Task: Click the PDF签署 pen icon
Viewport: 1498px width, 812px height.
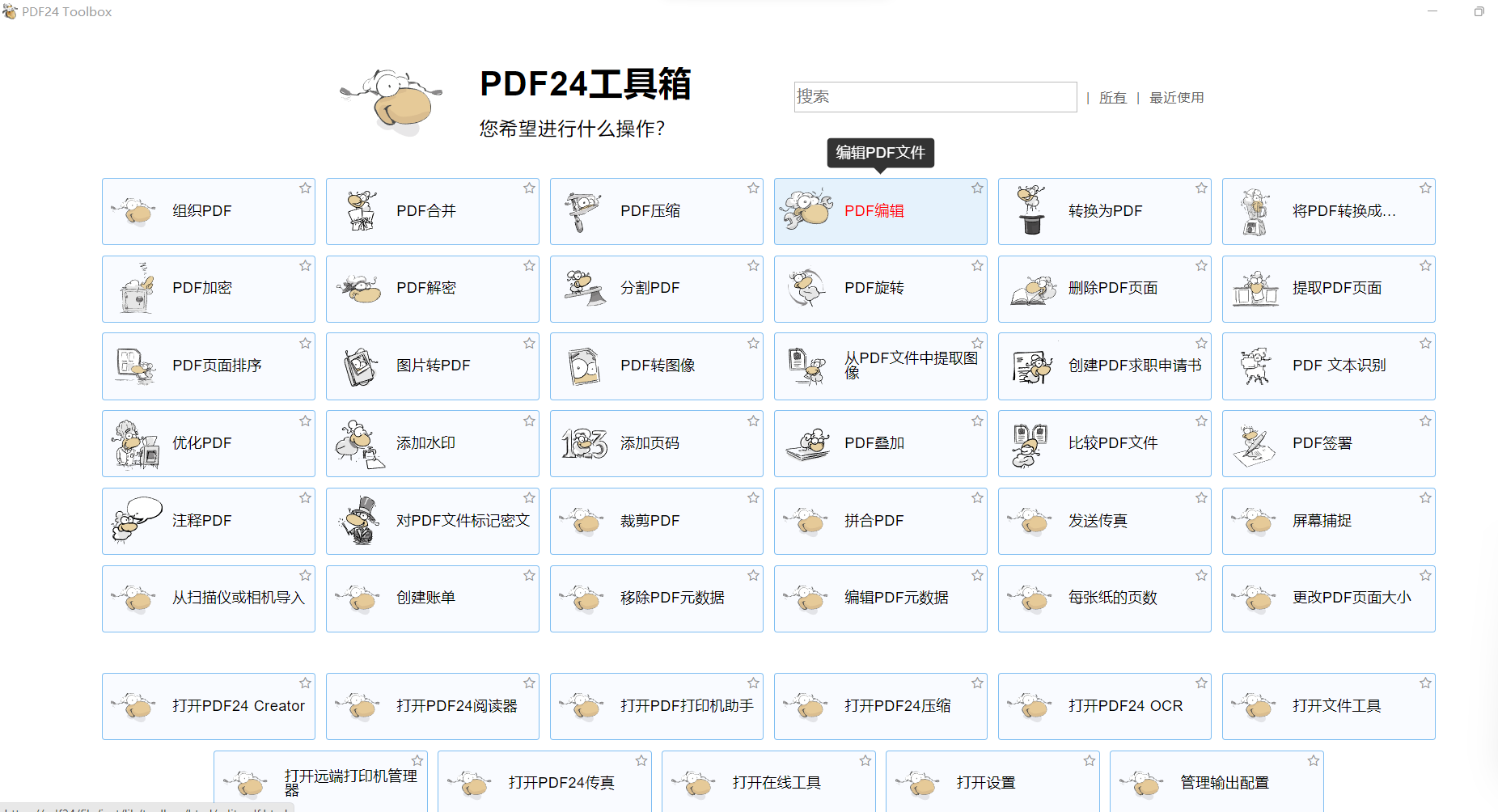Action: [x=1254, y=444]
